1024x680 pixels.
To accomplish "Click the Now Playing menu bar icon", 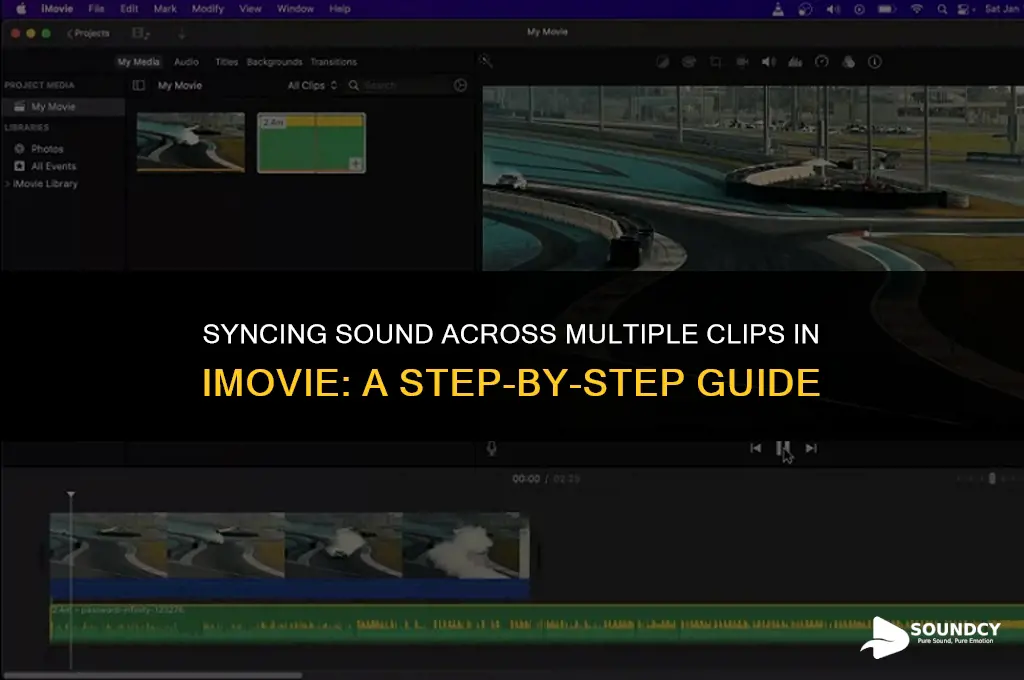I will pos(859,9).
